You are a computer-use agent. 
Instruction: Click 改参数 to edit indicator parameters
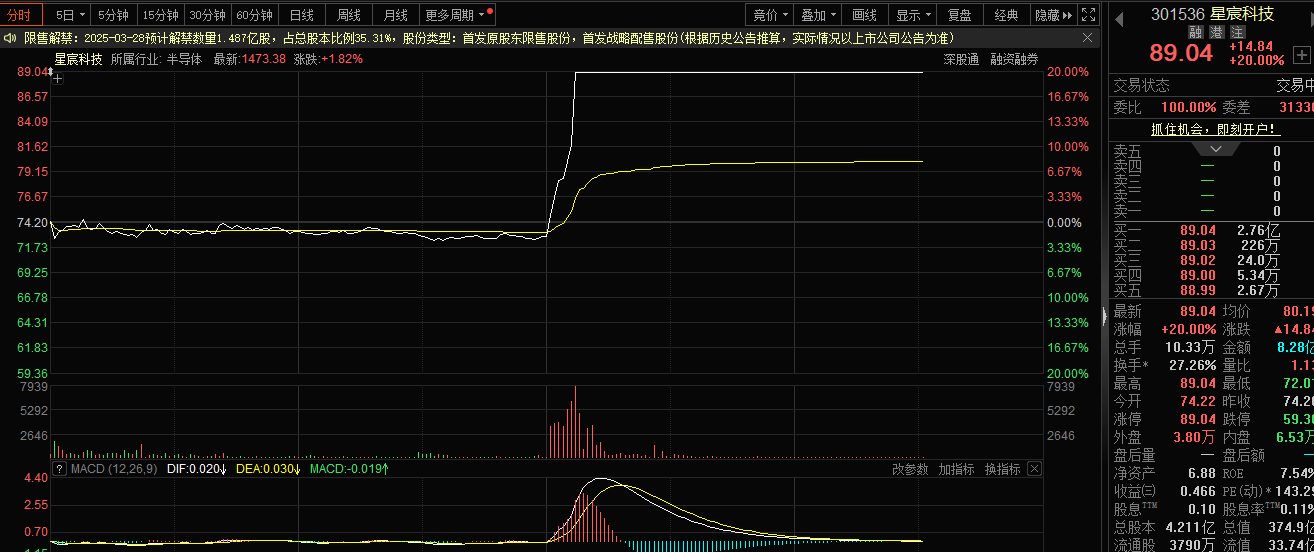(910, 468)
